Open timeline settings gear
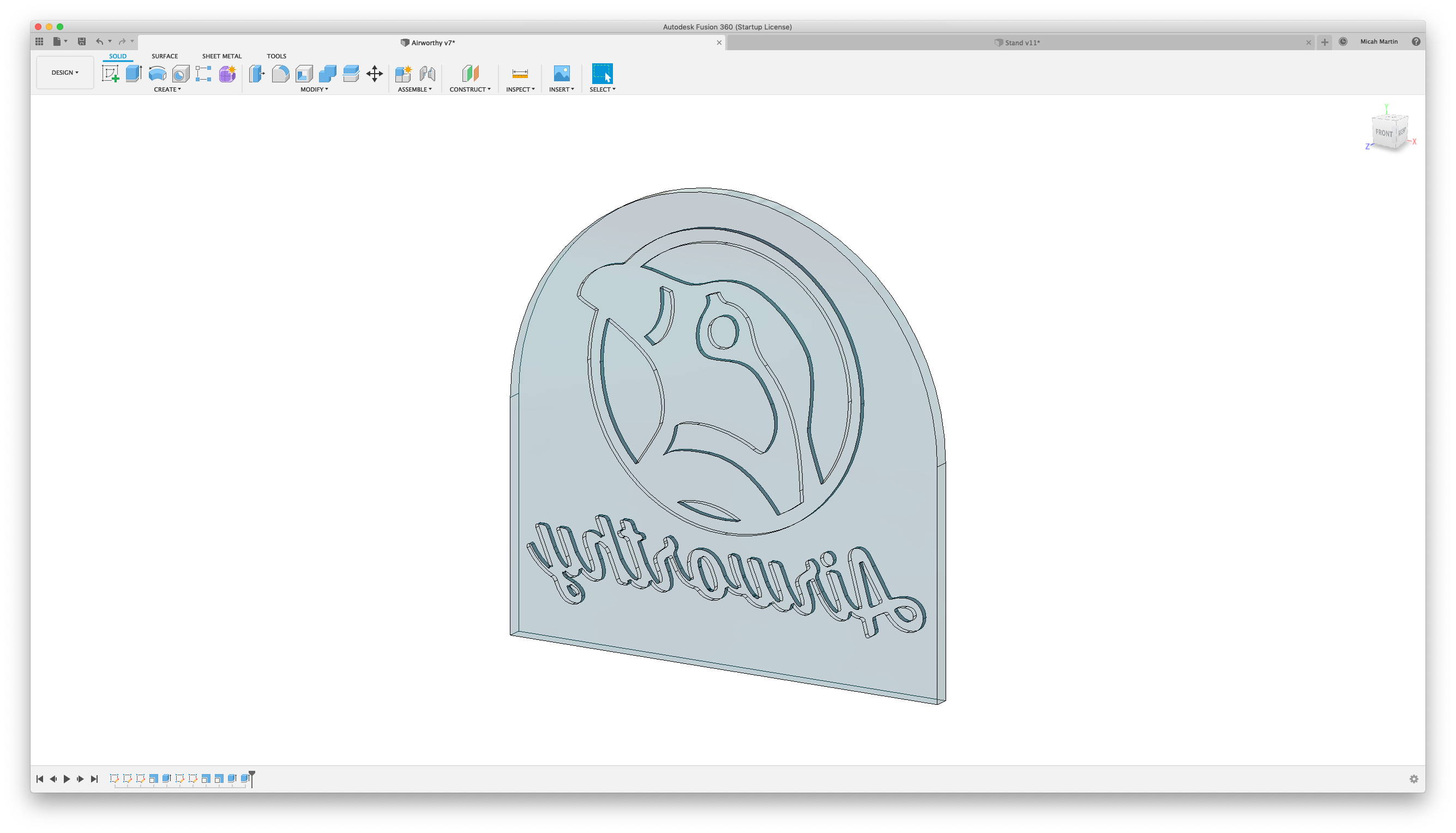 [1413, 779]
